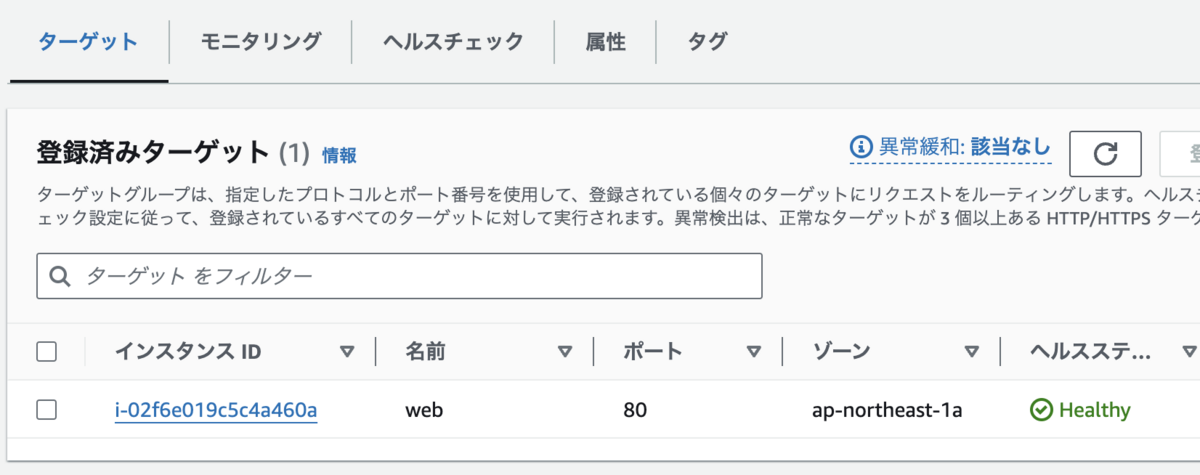Expand sort options for ポート column

[x=754, y=351]
